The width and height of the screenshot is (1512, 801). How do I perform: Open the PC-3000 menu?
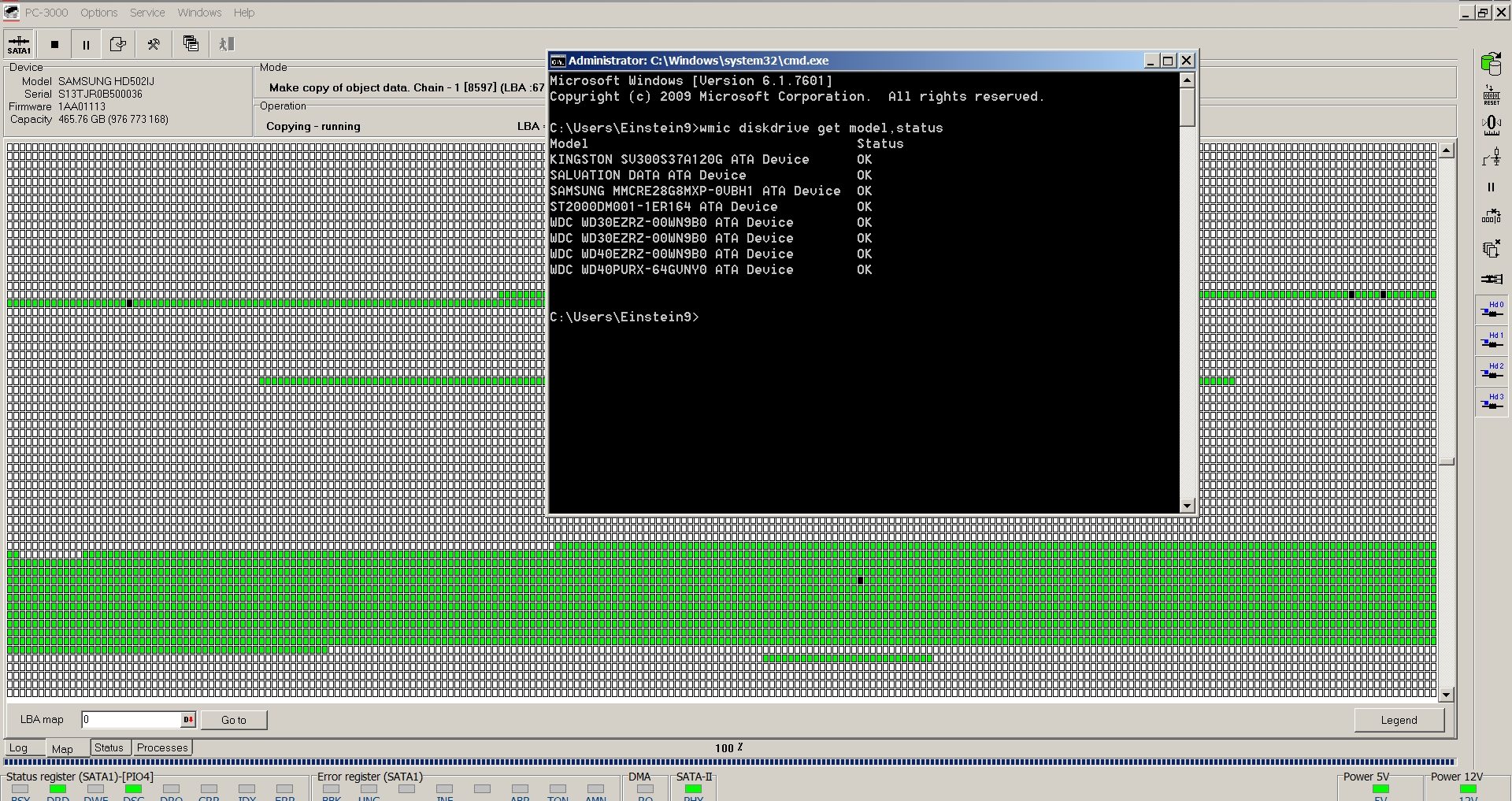46,13
